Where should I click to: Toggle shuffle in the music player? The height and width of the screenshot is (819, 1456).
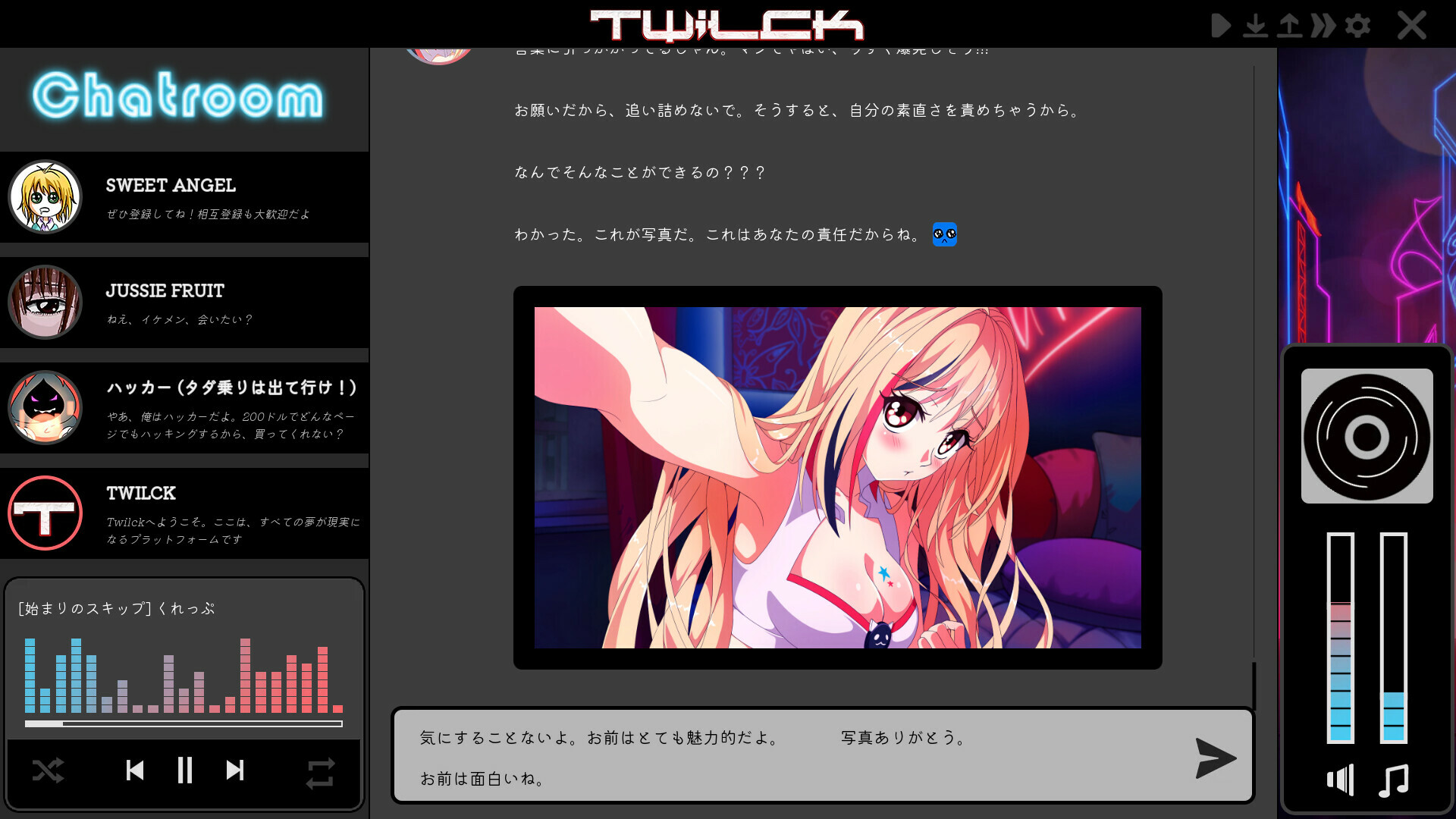pyautogui.click(x=48, y=771)
